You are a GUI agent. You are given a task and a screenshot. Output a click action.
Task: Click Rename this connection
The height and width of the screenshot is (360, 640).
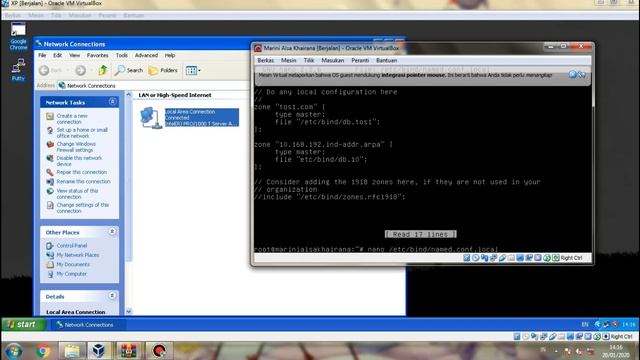click(x=83, y=182)
